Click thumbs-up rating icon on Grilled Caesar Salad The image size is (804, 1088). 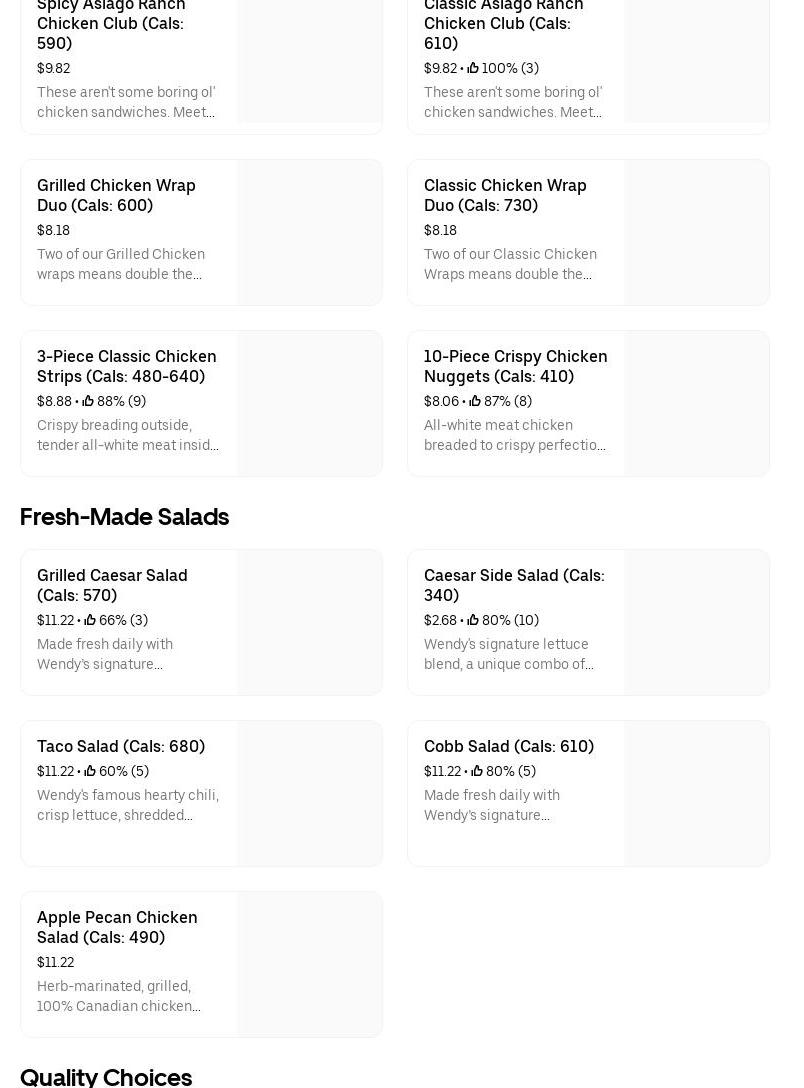pos(90,621)
